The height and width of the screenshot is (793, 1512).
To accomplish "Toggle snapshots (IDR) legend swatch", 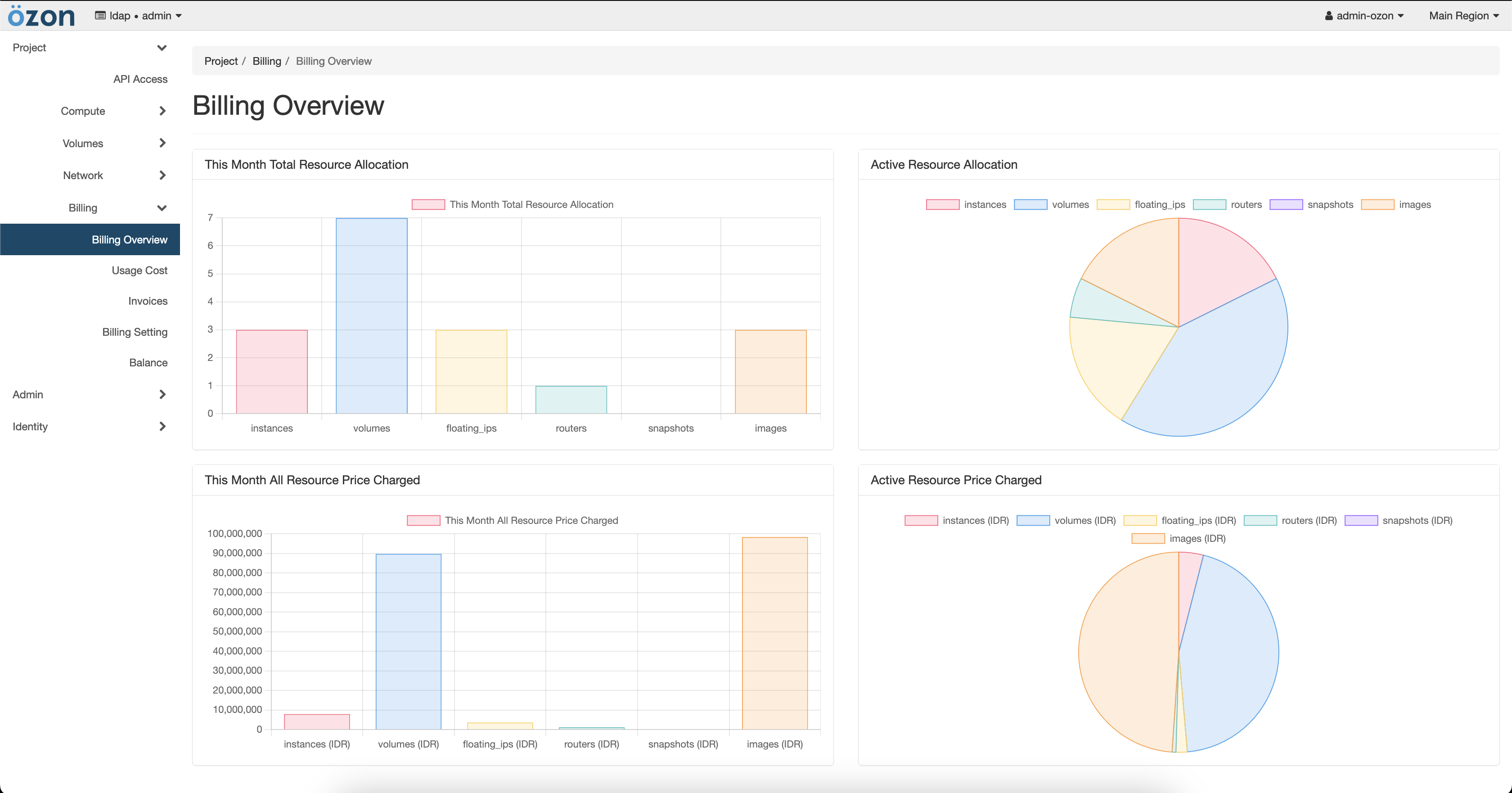I will (1361, 520).
